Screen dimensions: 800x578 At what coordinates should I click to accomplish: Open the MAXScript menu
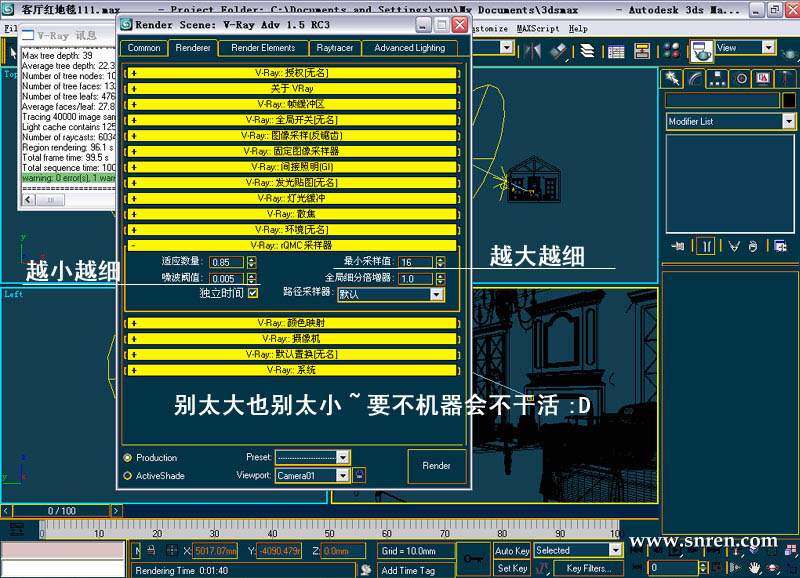[538, 29]
